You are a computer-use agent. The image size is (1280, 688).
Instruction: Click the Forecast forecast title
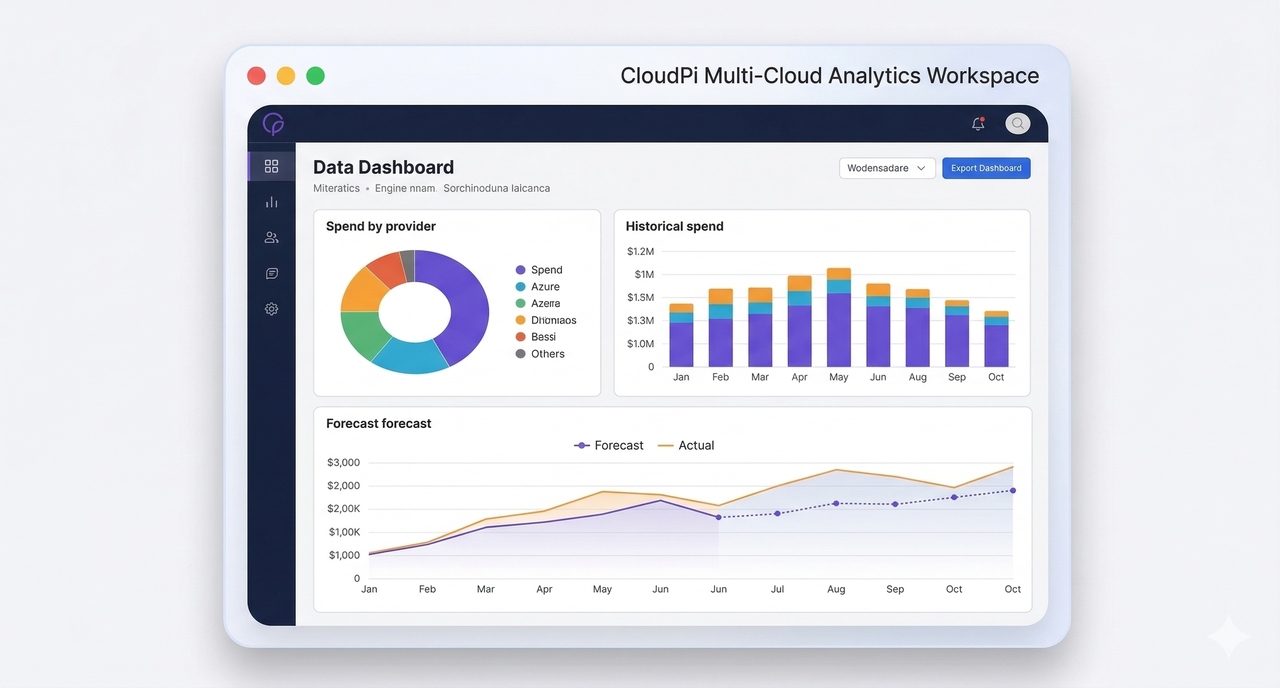(379, 423)
